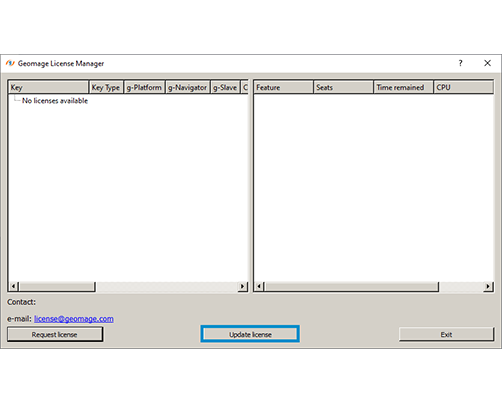Click the Geomage logo icon in title bar
Viewport: 502px width, 403px height.
click(10, 63)
